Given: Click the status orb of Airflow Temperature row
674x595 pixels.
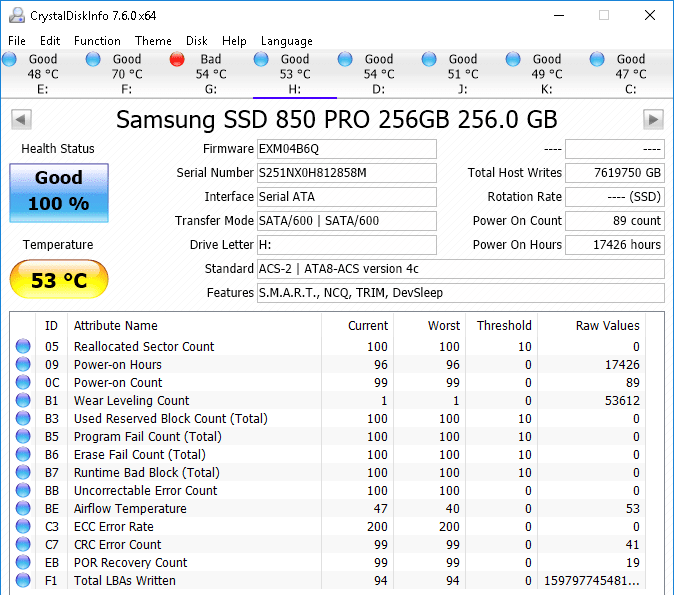Looking at the screenshot, I should click(23, 508).
